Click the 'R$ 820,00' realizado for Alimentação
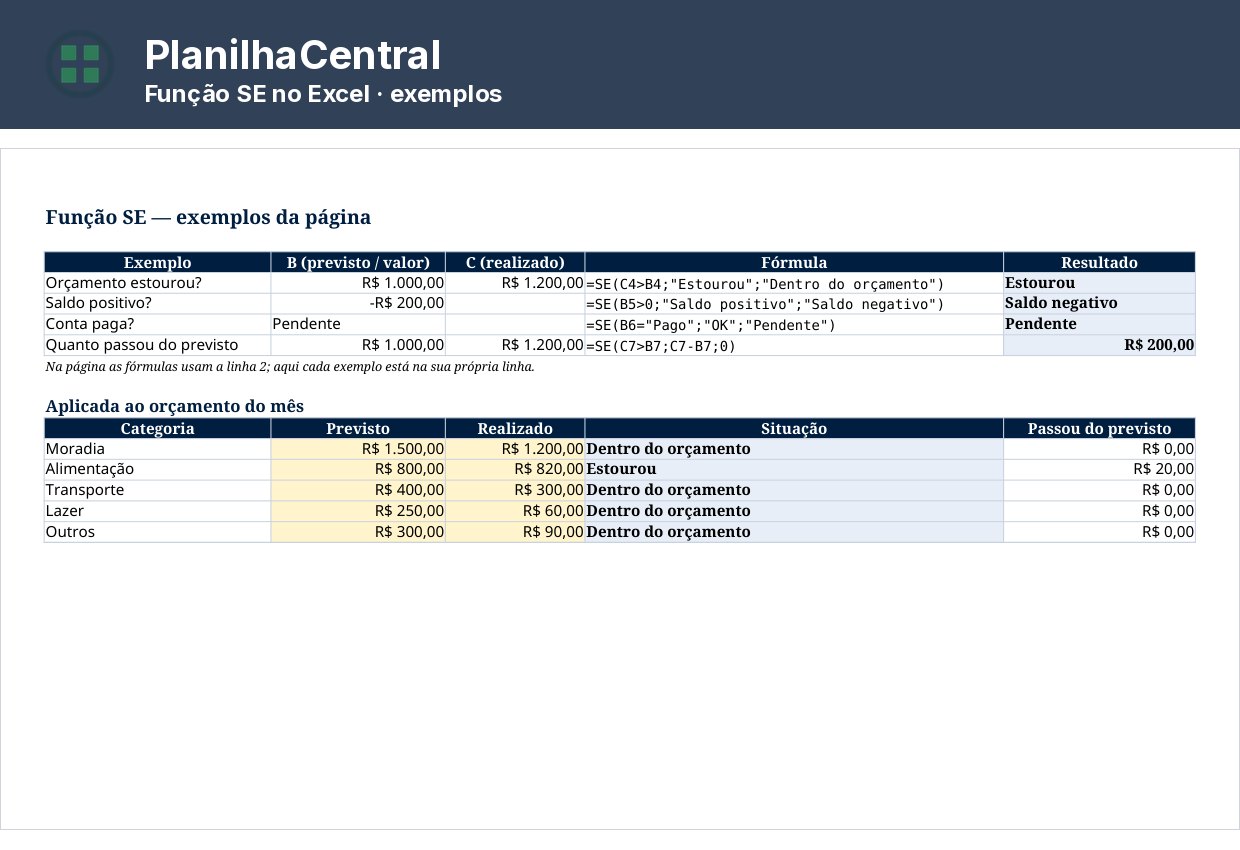 515,469
